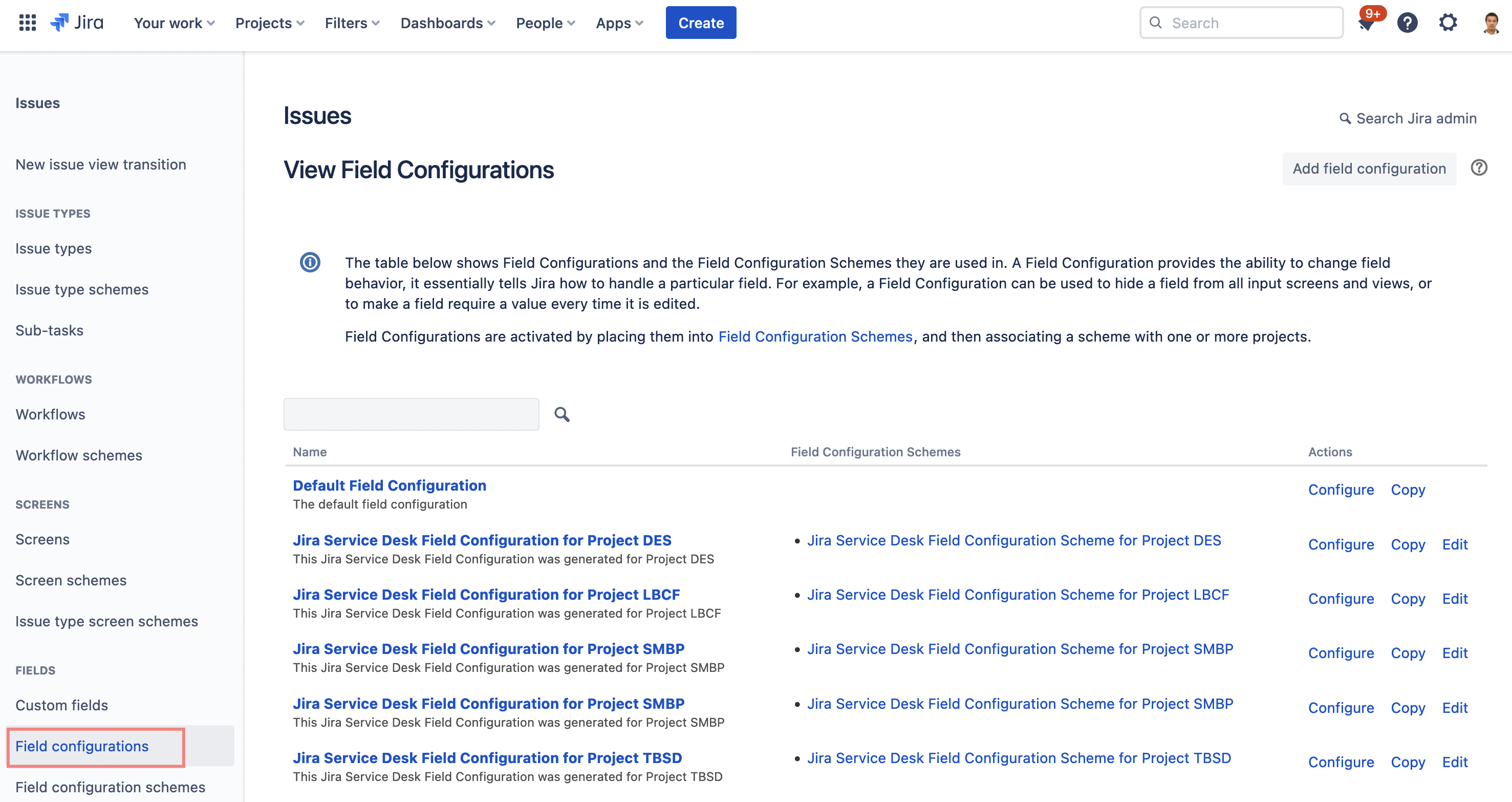Click Add field configuration button
Viewport: 1512px width, 802px height.
tap(1369, 168)
